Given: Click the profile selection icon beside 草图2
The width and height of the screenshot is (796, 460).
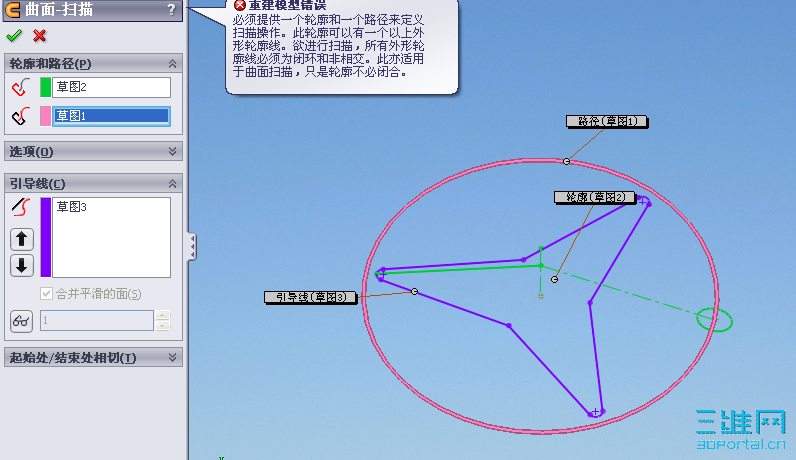Looking at the screenshot, I should pyautogui.click(x=21, y=87).
